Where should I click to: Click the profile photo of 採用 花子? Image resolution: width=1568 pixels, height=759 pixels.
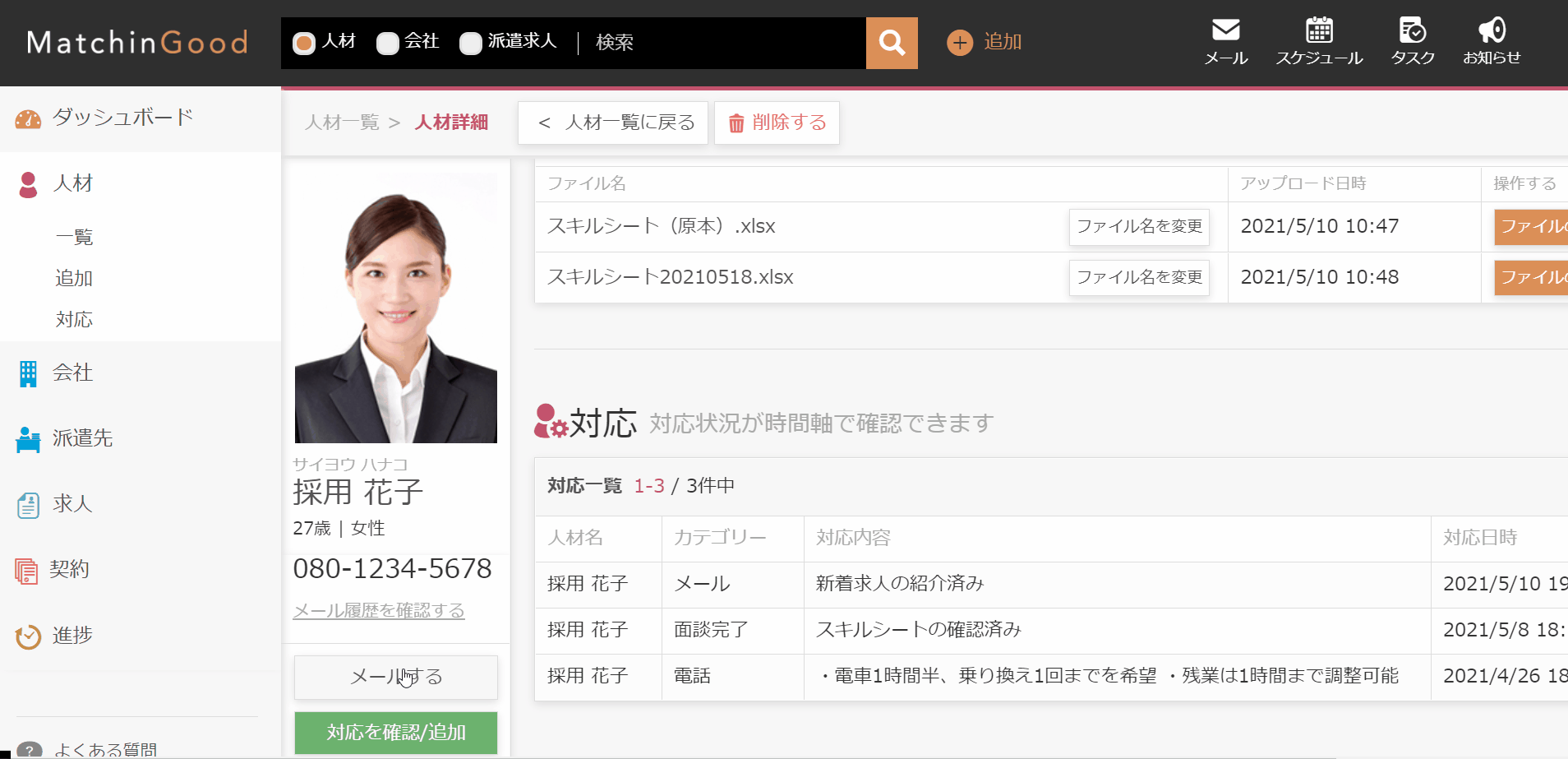[x=396, y=308]
